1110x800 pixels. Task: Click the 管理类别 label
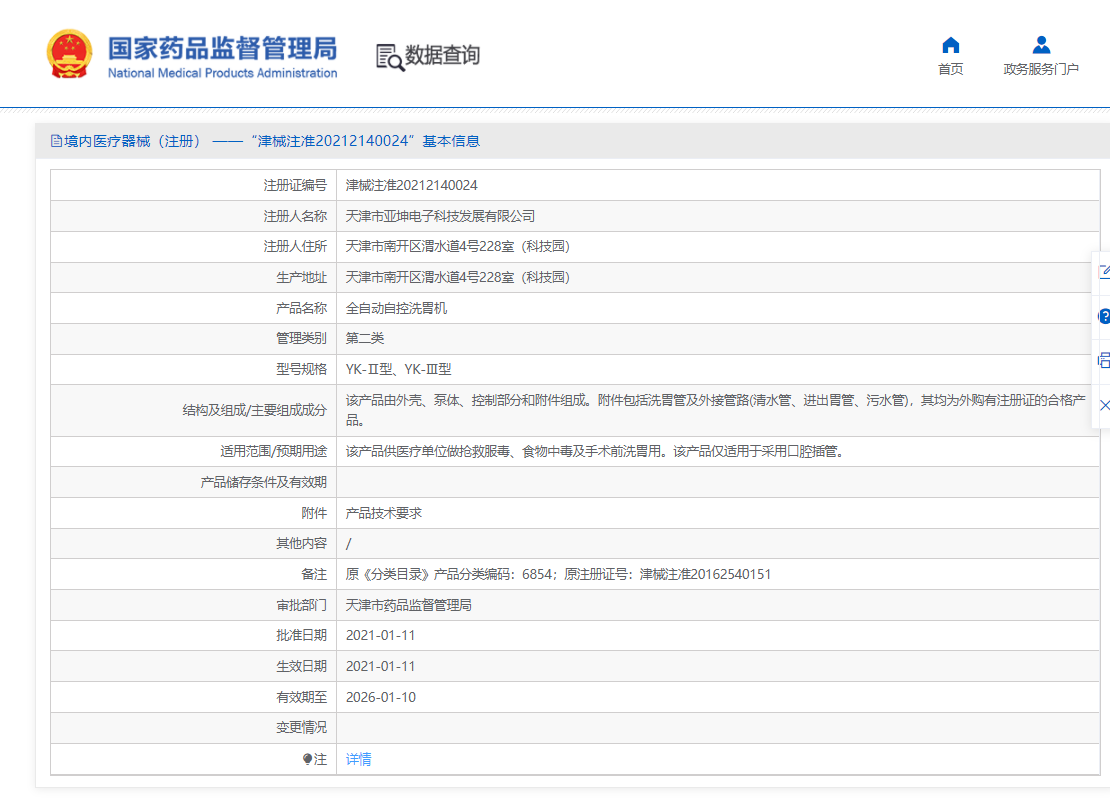pos(302,338)
